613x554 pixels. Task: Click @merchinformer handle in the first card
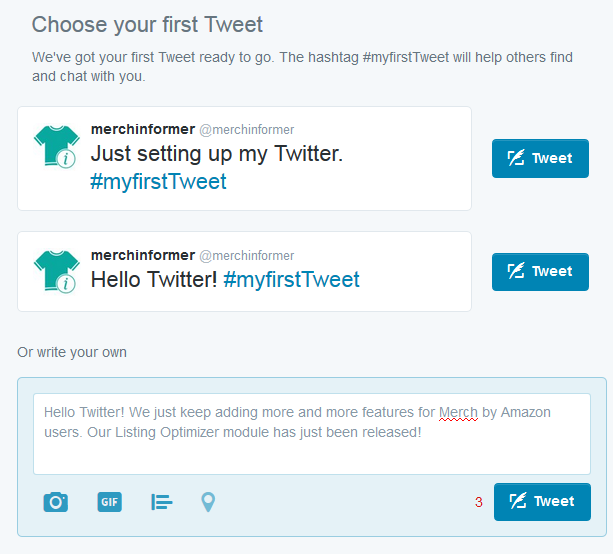pos(247,130)
